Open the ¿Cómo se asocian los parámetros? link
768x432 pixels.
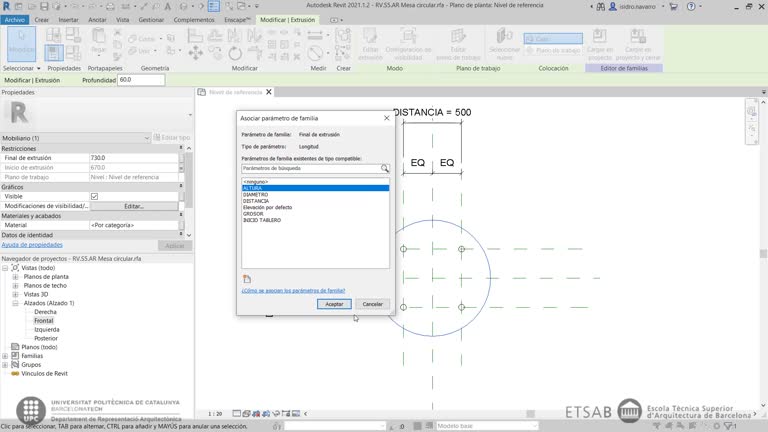coord(293,291)
